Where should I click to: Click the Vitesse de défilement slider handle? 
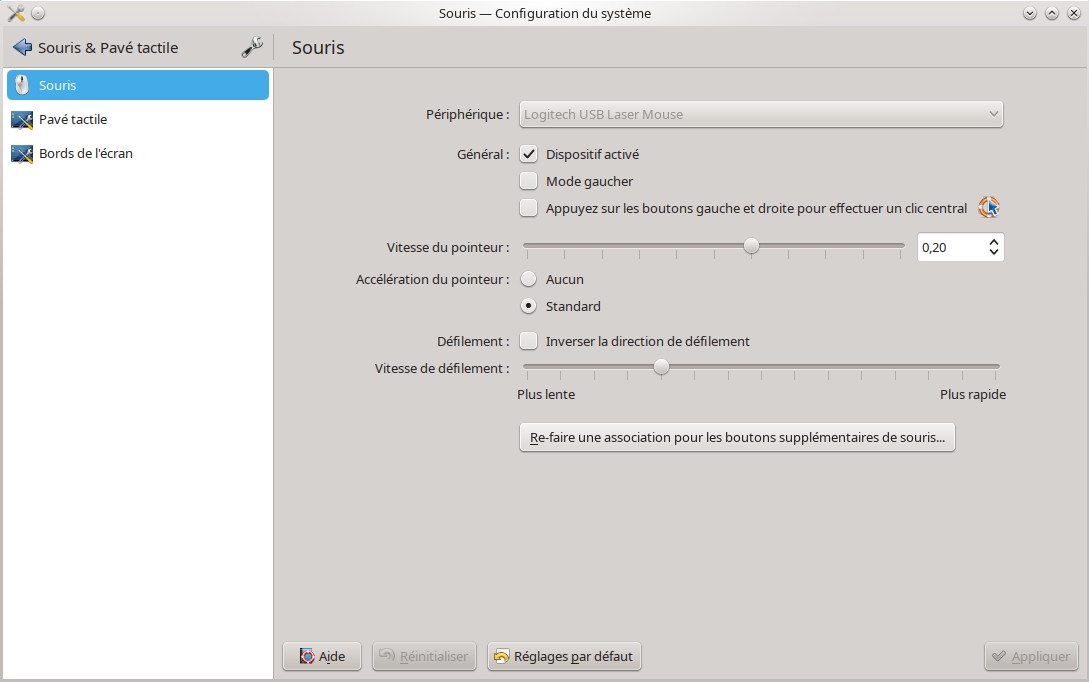pyautogui.click(x=661, y=367)
